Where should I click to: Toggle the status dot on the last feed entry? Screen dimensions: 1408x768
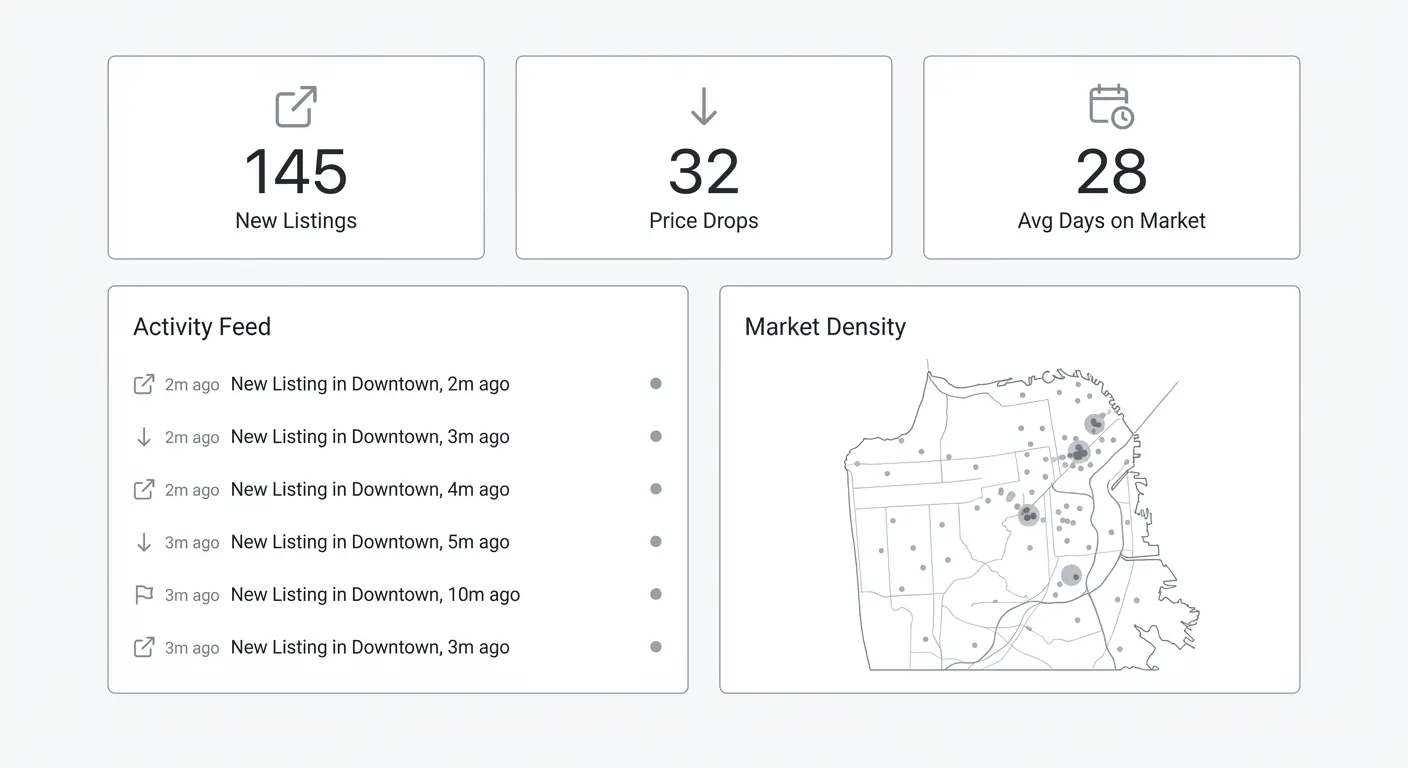point(656,647)
